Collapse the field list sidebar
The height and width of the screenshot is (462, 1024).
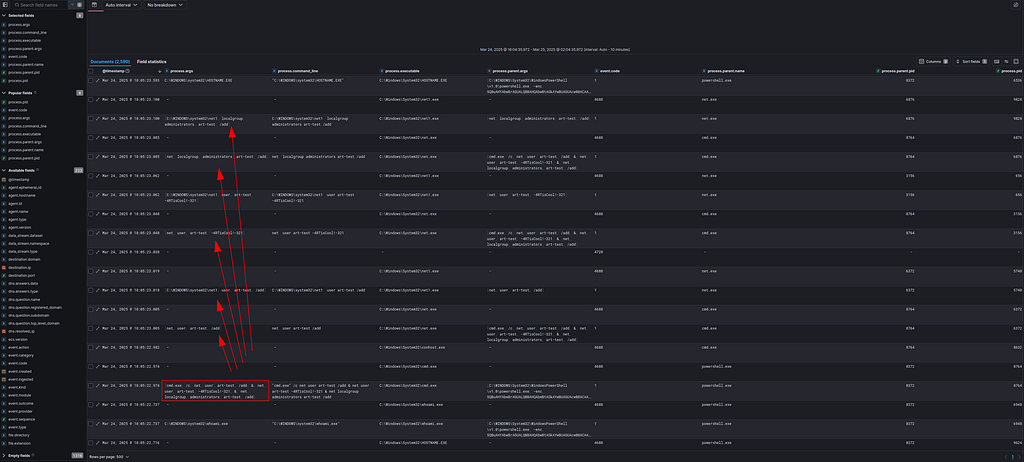pos(5,5)
